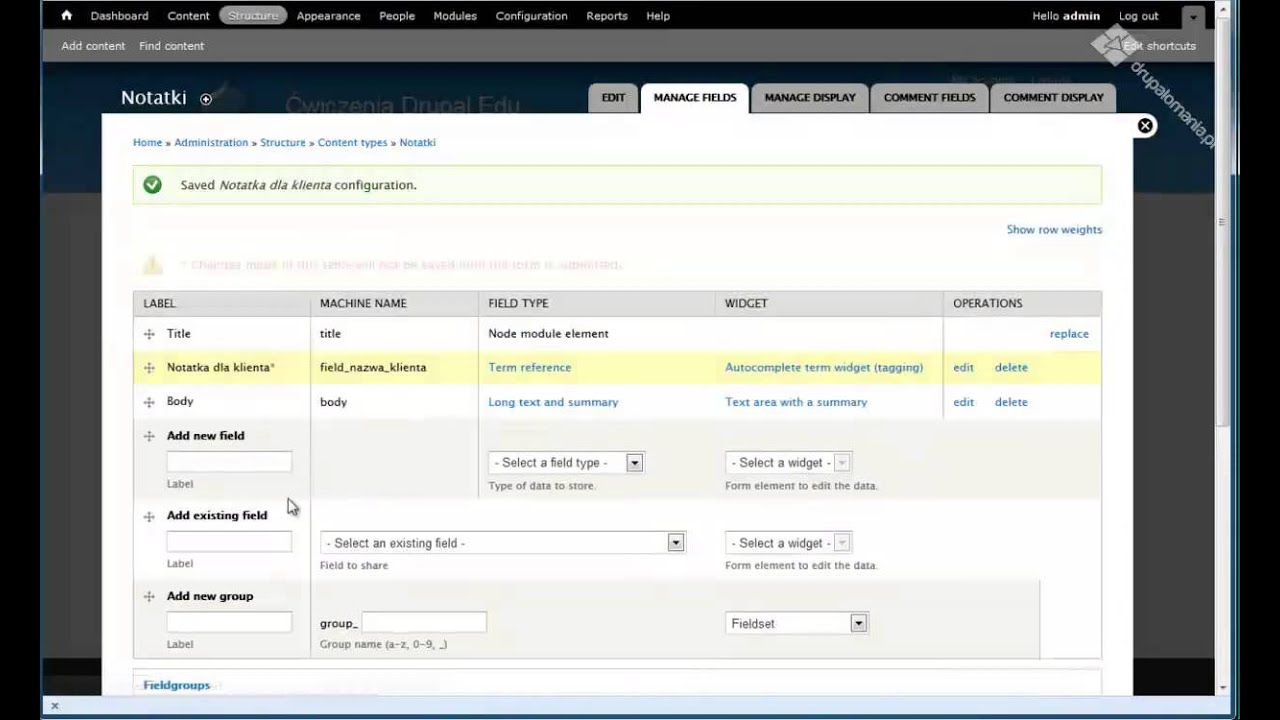This screenshot has height=720, width=1280.
Task: Click the drag handle of the Title row
Action: coord(149,334)
